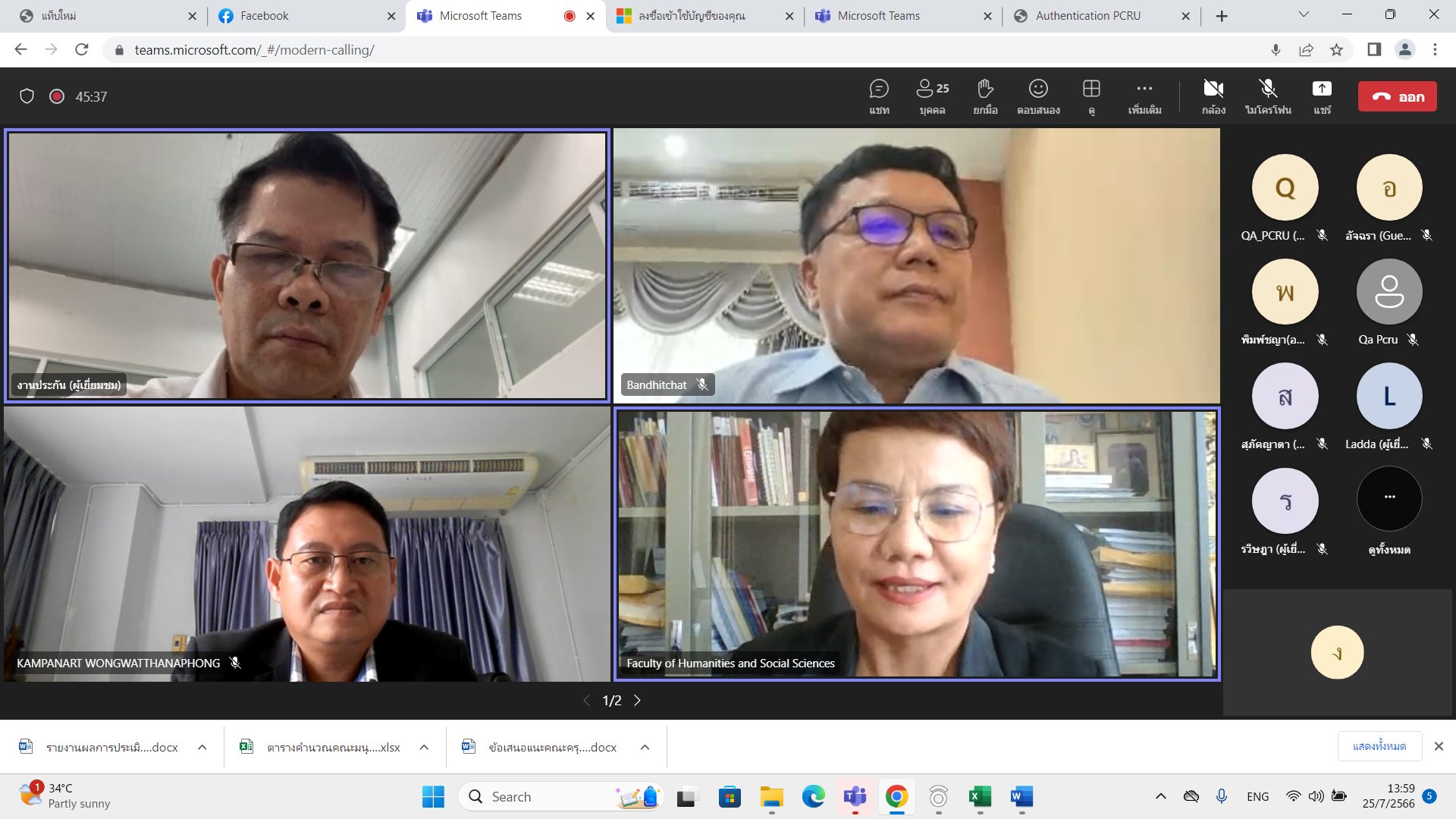Show the participants people list
1456x819 pixels.
(932, 96)
